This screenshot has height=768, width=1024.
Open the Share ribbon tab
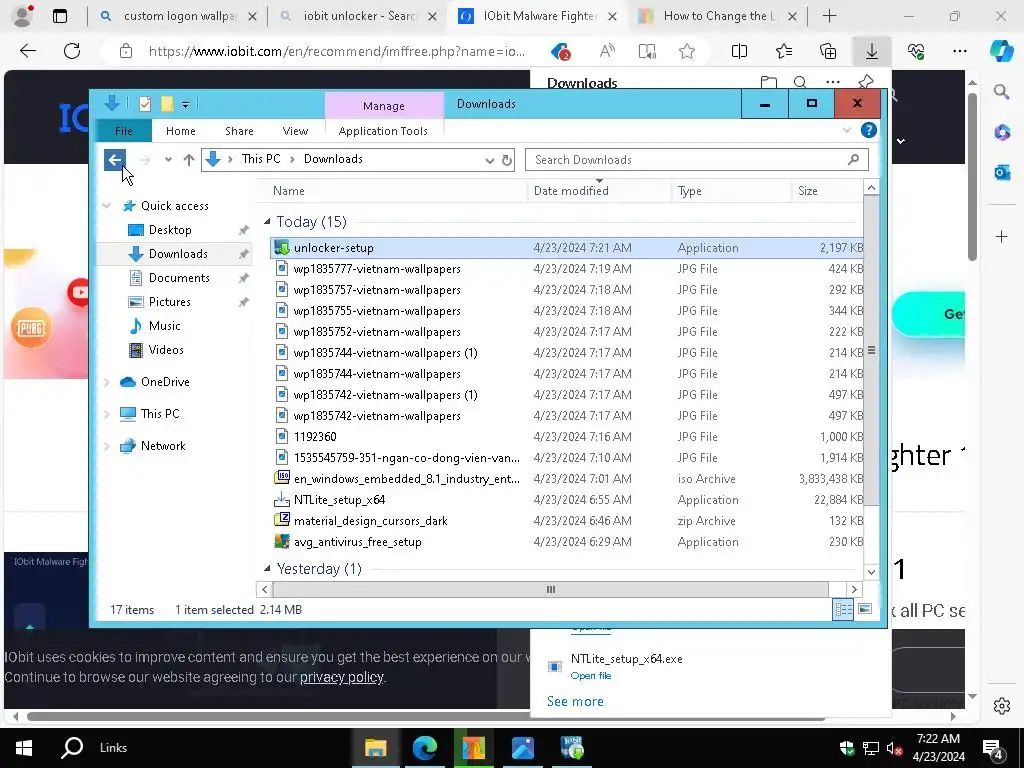239,131
